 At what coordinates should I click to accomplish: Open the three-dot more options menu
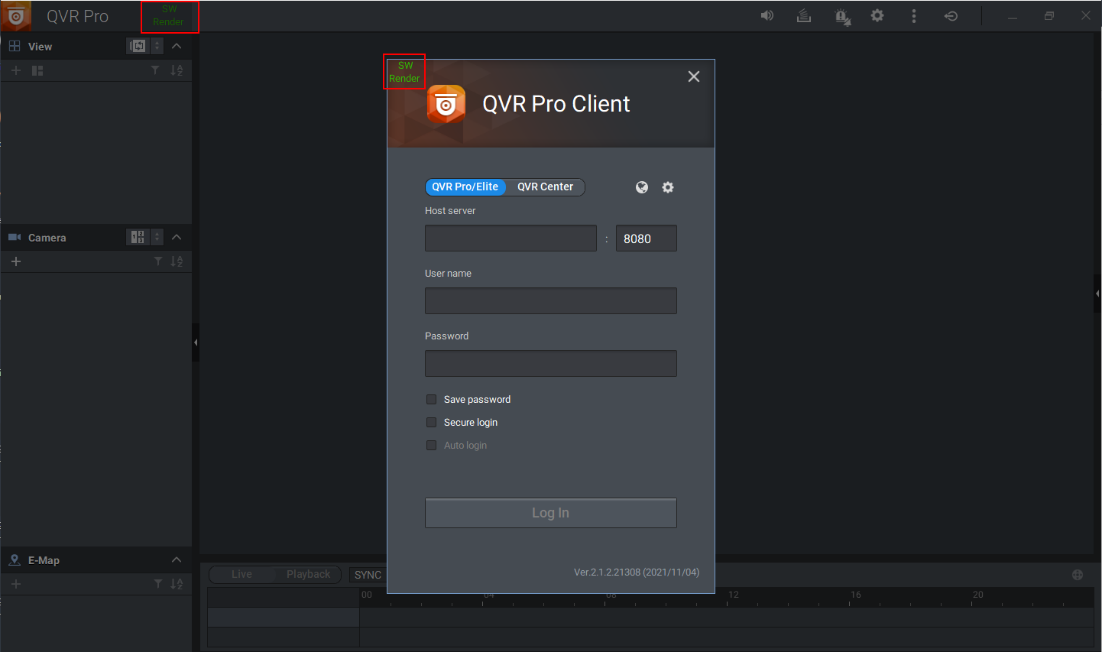pos(914,16)
